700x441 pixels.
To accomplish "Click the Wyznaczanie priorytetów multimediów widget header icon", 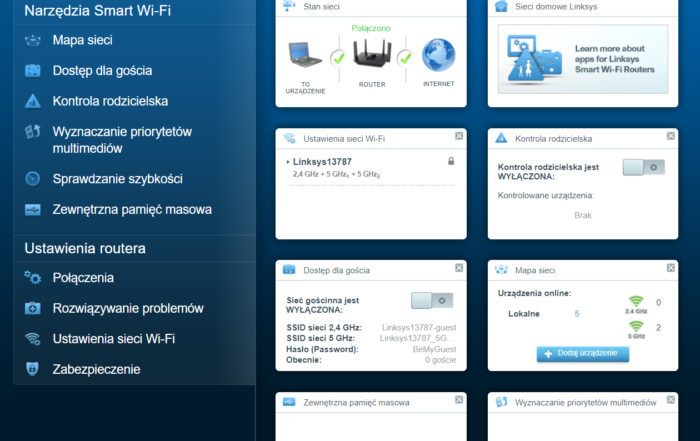I will point(501,402).
